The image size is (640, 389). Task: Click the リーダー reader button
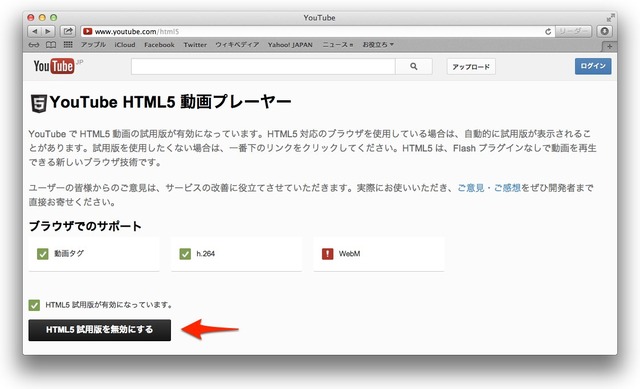click(x=573, y=31)
